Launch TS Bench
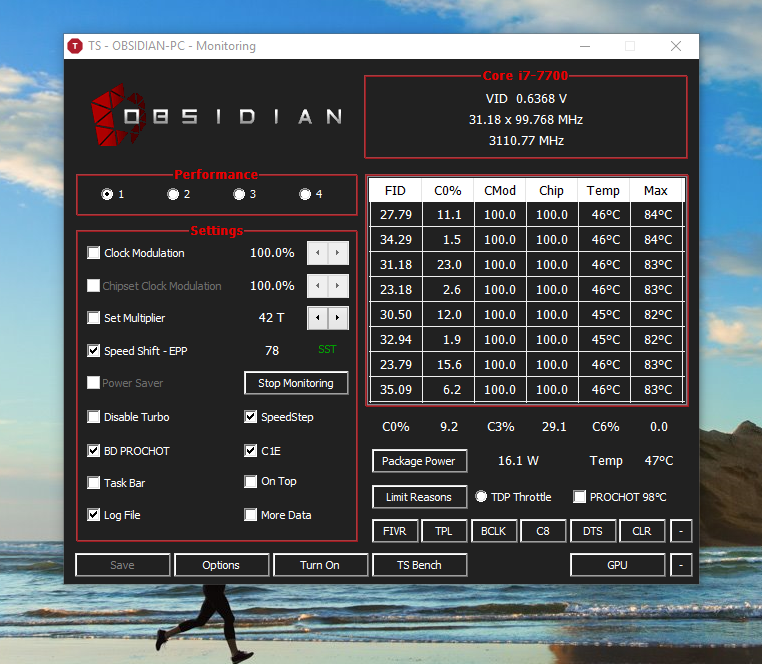The image size is (762, 664). click(x=419, y=565)
